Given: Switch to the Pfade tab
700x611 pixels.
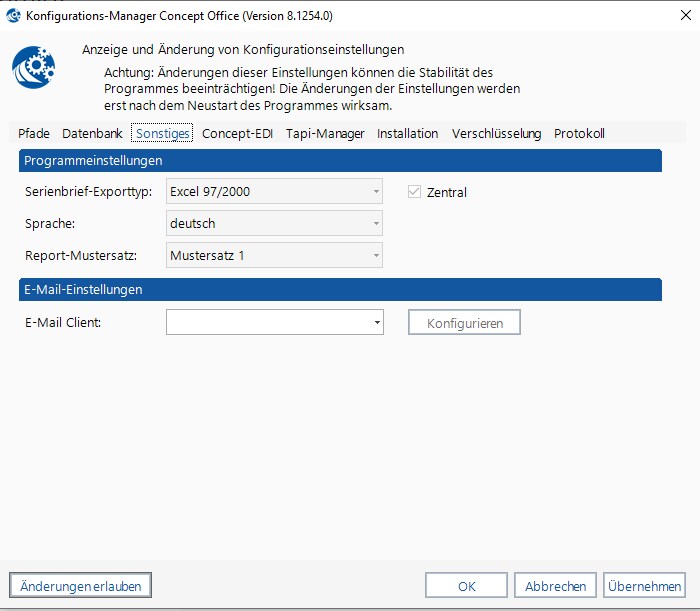Looking at the screenshot, I should [x=34, y=133].
